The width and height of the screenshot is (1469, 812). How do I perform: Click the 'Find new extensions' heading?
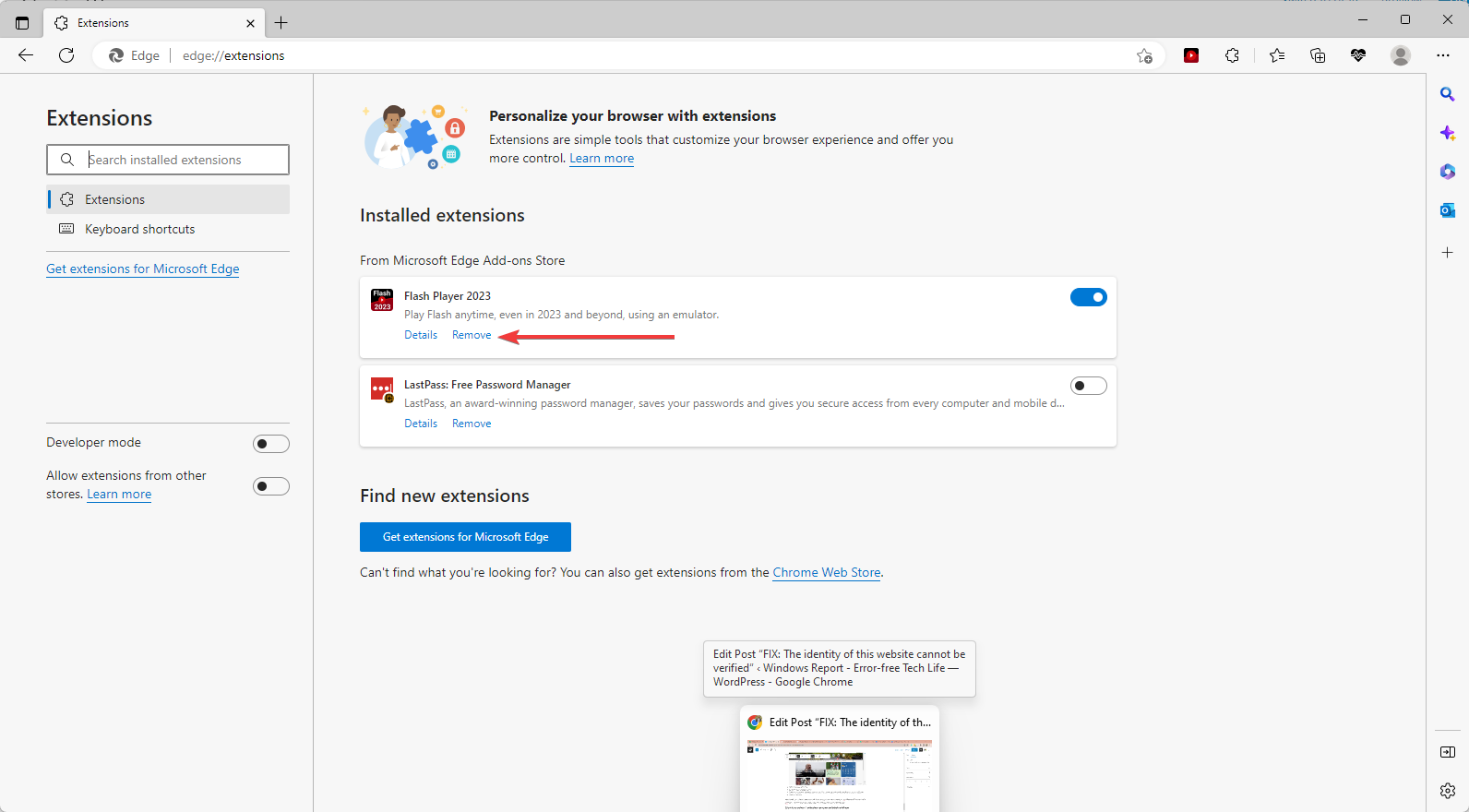445,496
